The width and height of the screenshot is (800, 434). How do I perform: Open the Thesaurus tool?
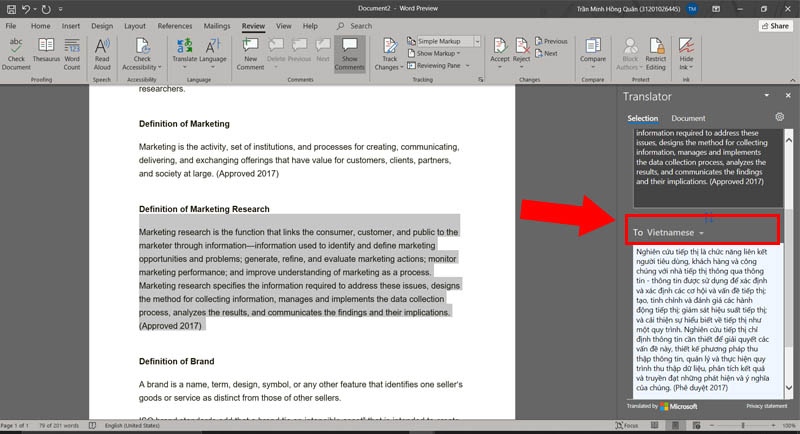coord(46,50)
